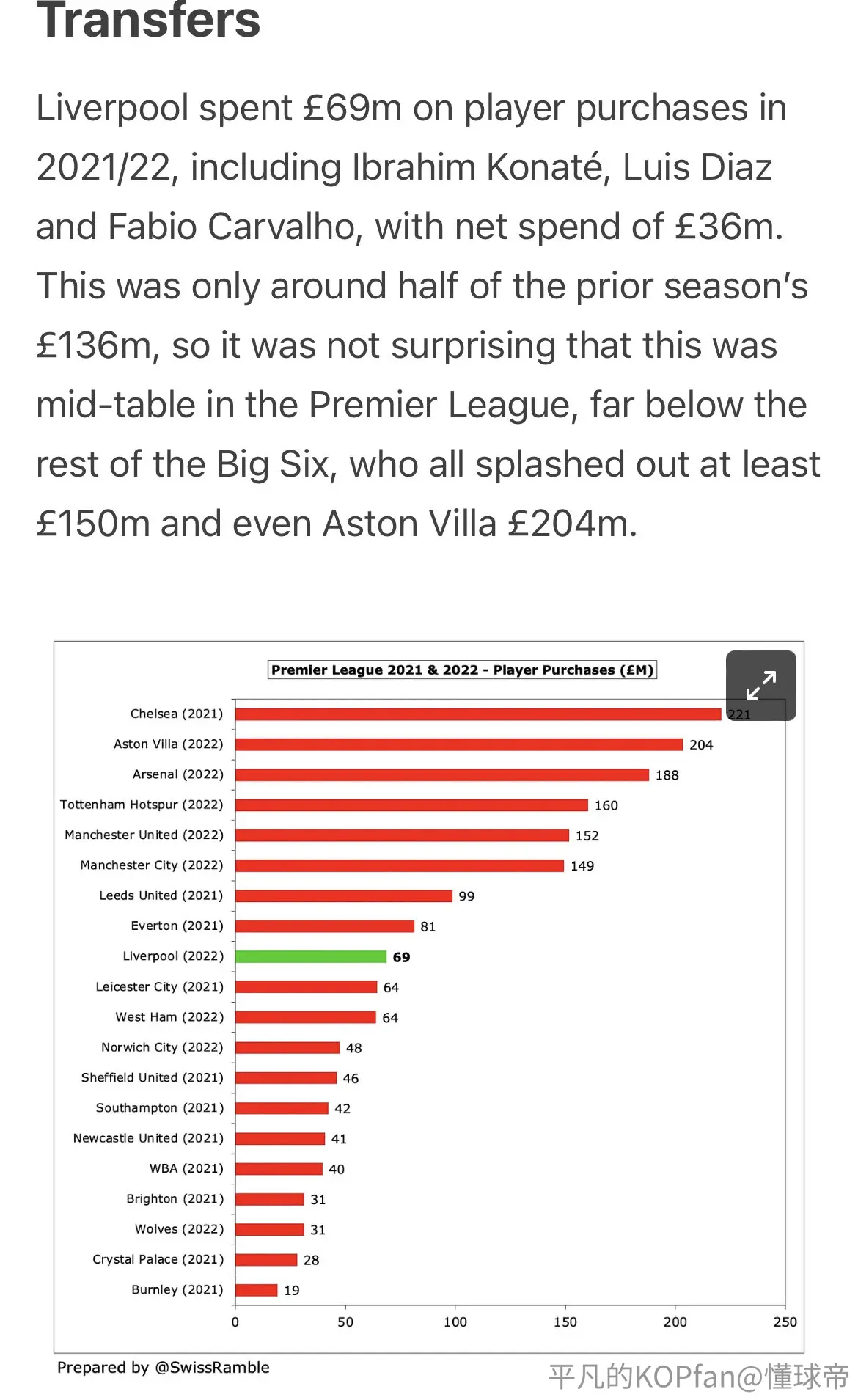Tap the bold 69 Liverpool value

402,957
